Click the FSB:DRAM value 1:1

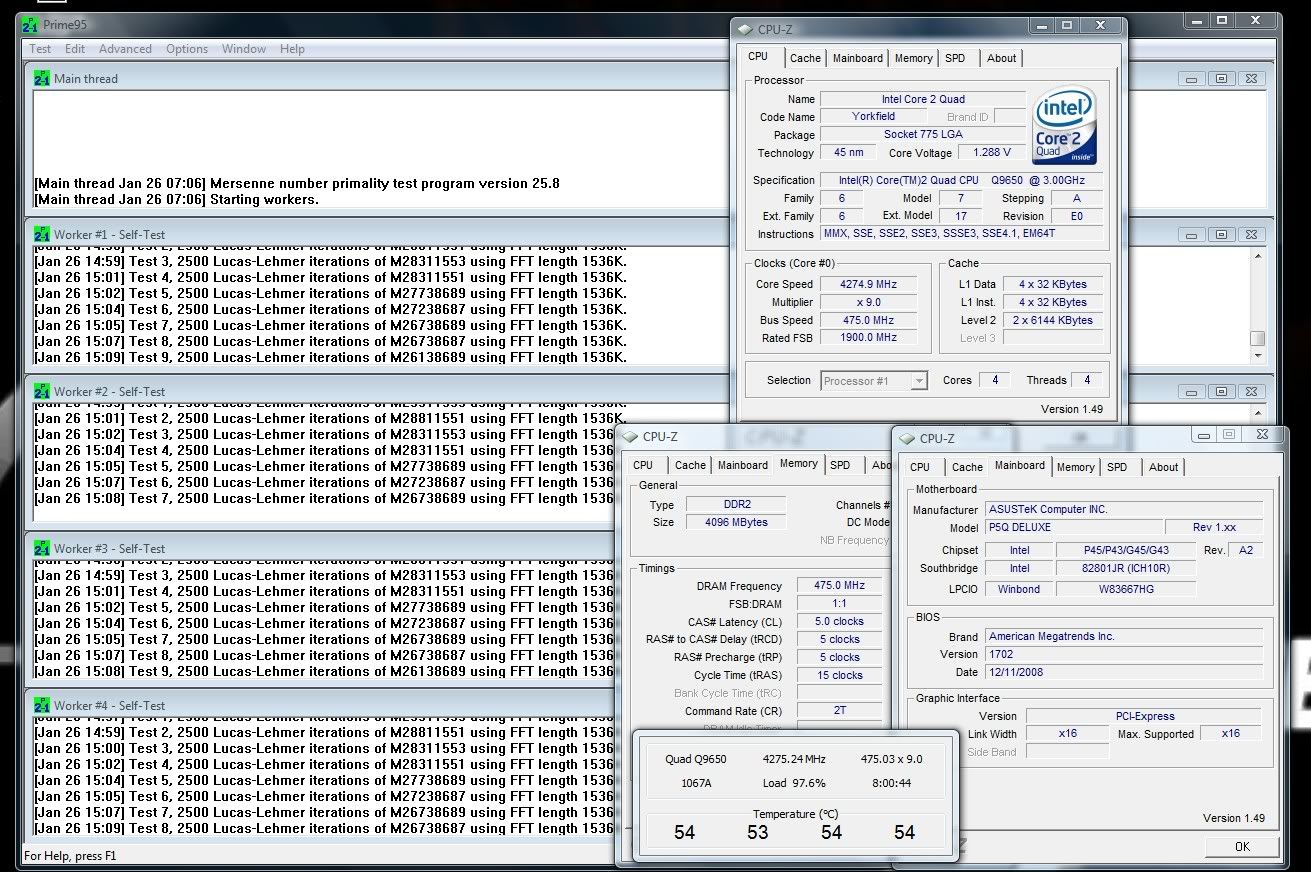click(840, 604)
